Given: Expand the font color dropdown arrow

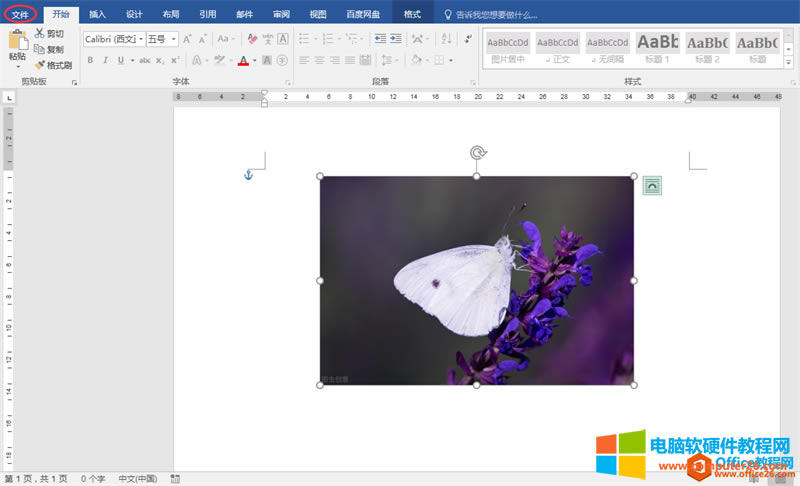Looking at the screenshot, I should pos(255,60).
